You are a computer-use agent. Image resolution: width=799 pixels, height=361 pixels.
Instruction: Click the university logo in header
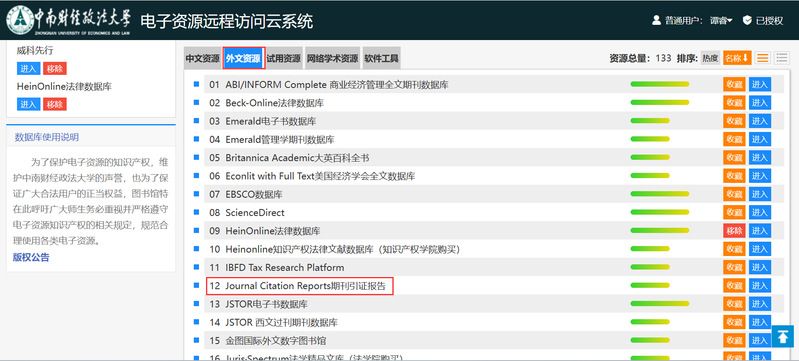(19, 19)
